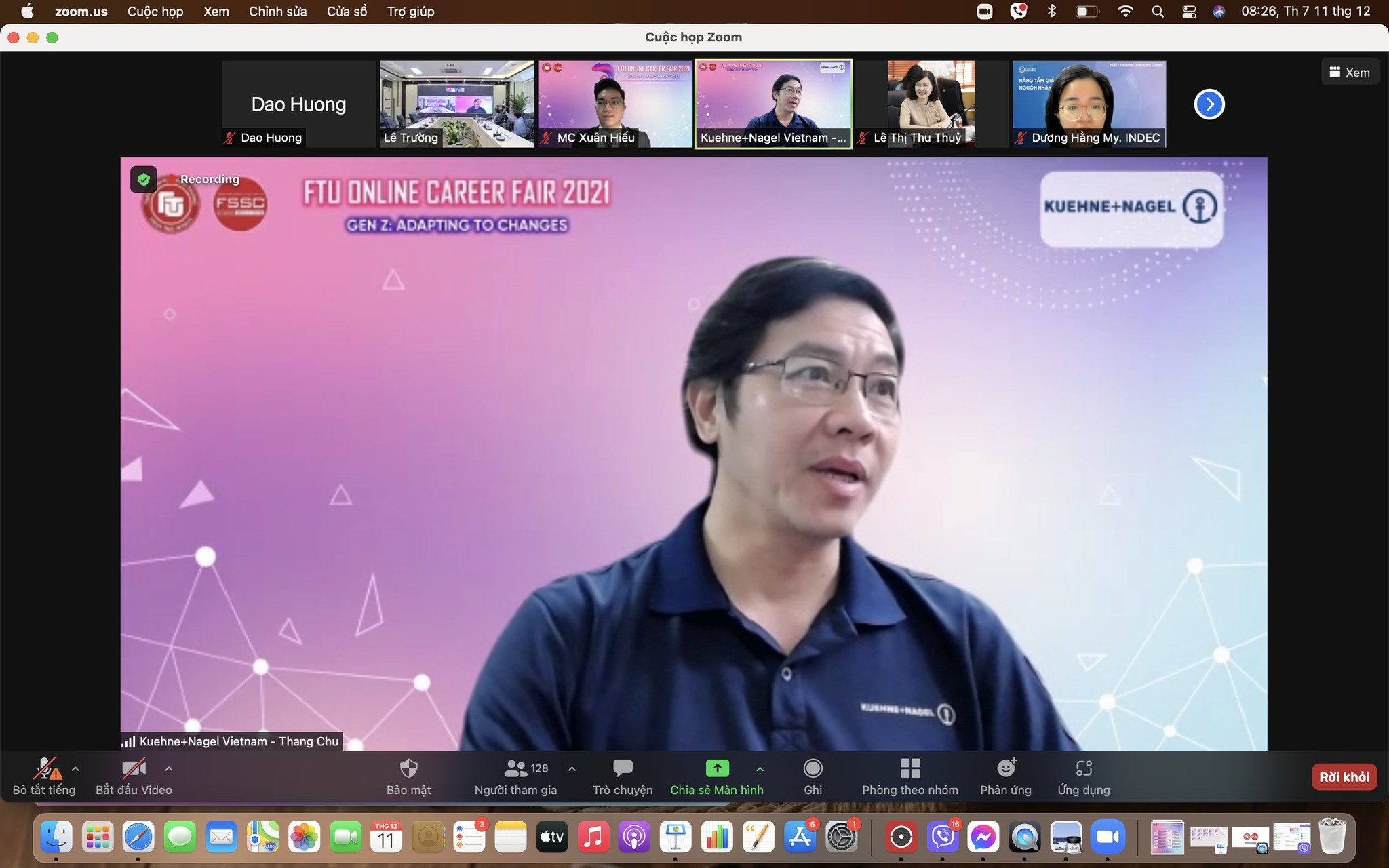Open Phản ứng reactions
Image resolution: width=1389 pixels, height=868 pixels.
(1006, 777)
